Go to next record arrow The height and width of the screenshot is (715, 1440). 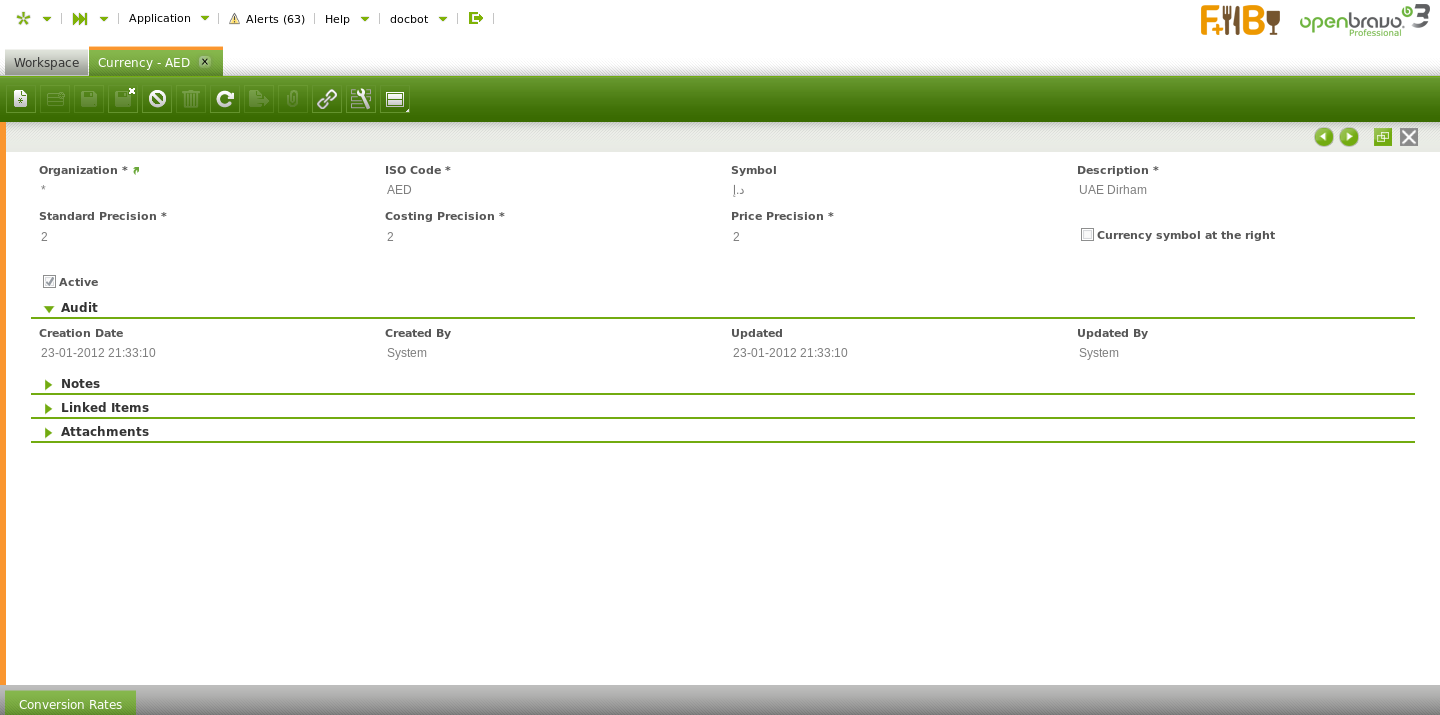(x=1349, y=137)
